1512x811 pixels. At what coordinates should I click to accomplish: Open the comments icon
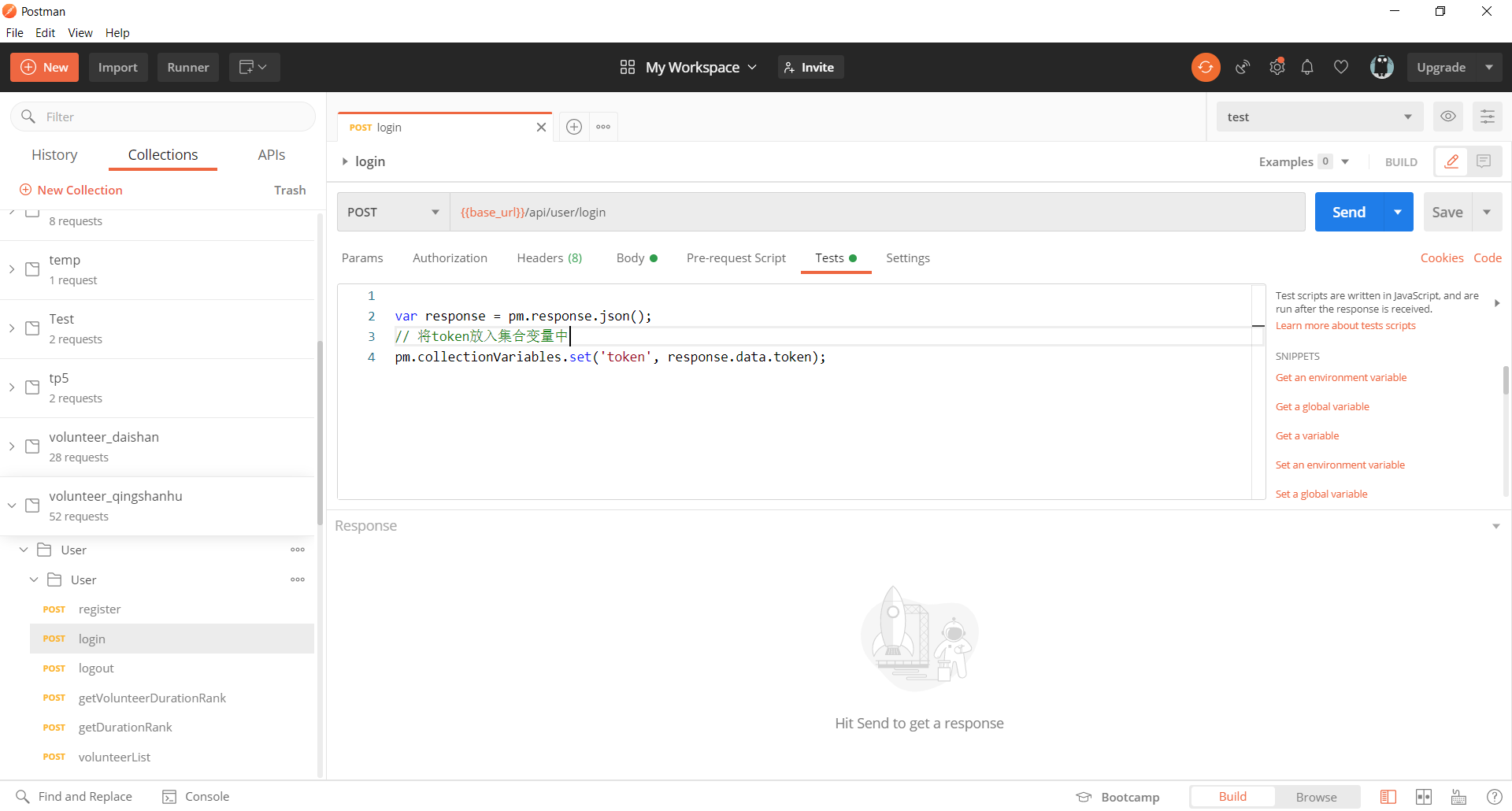1484,161
